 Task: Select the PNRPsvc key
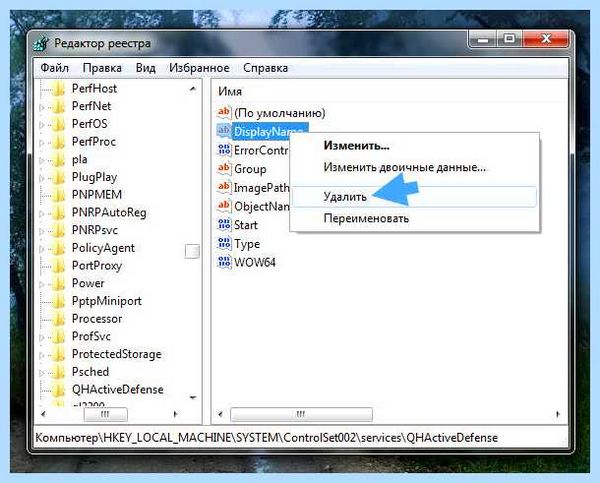coord(95,230)
